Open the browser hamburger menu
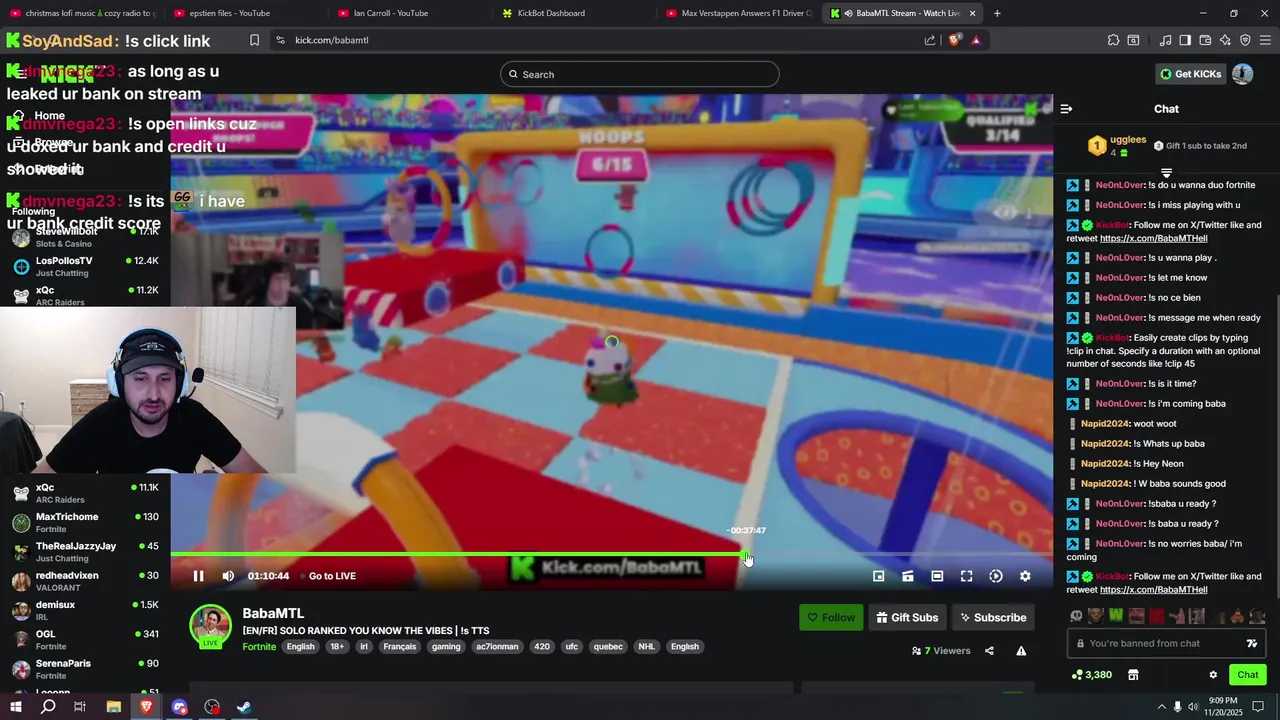Screen dimensions: 1280x720 (1266, 40)
